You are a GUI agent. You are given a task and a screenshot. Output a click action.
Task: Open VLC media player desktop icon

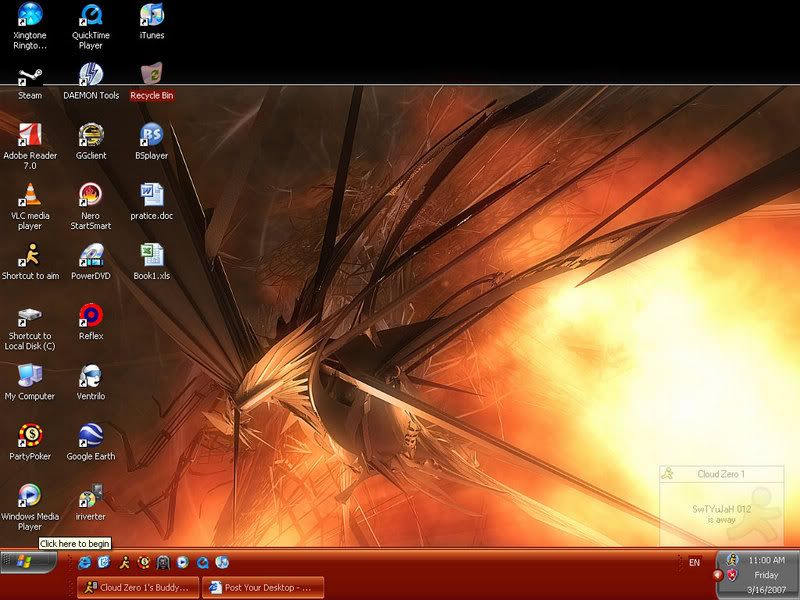pyautogui.click(x=30, y=206)
